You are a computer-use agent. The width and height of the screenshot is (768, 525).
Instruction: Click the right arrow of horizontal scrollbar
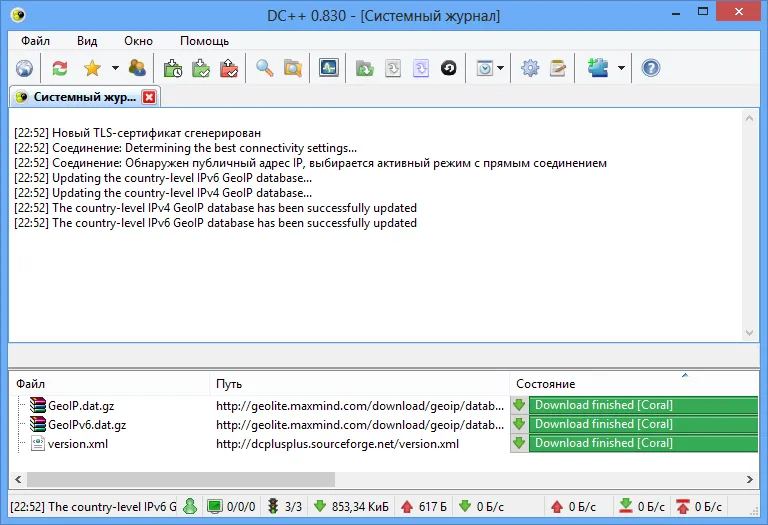749,479
